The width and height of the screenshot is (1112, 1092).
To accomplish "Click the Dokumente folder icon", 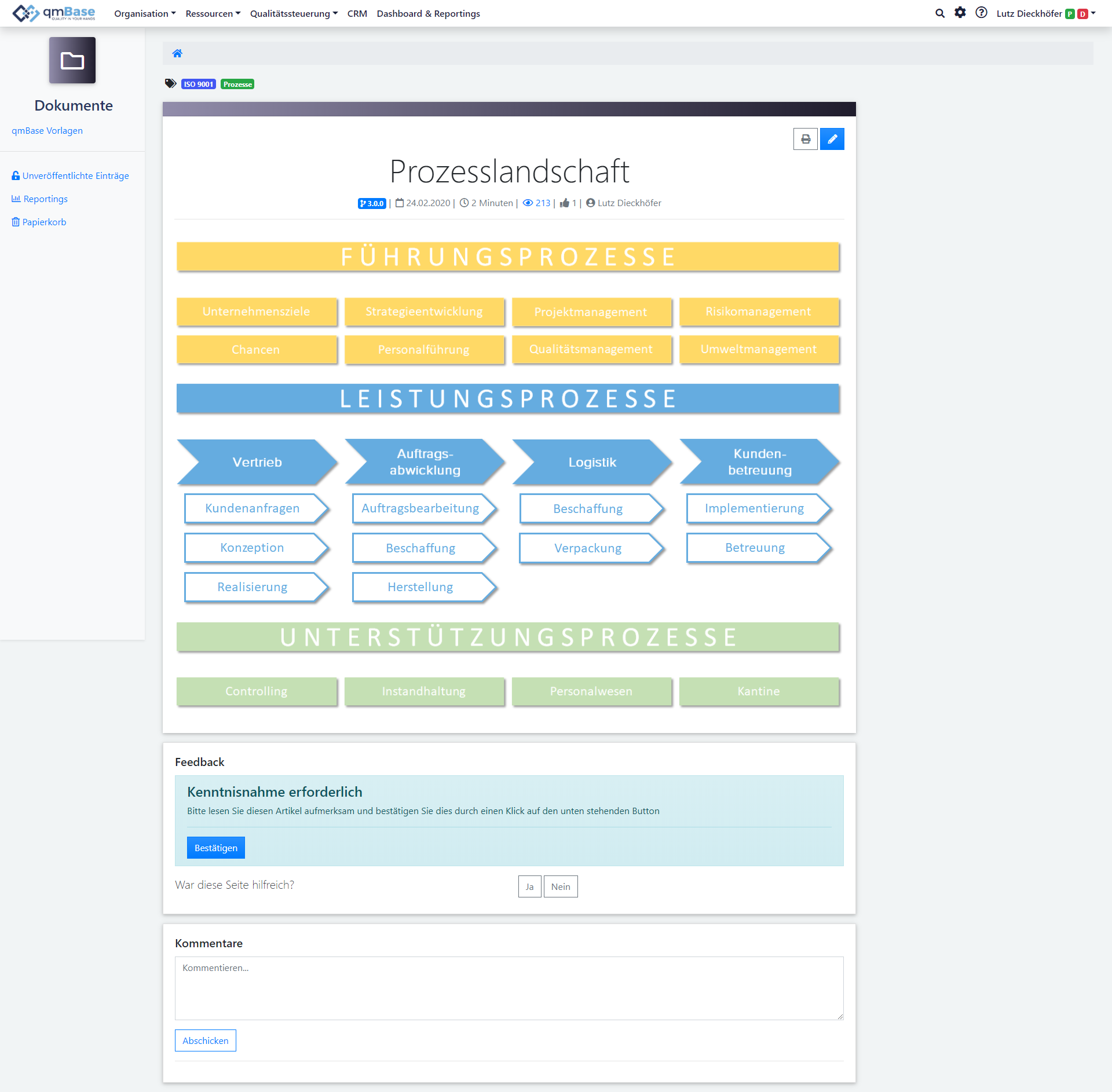I will pos(72,60).
